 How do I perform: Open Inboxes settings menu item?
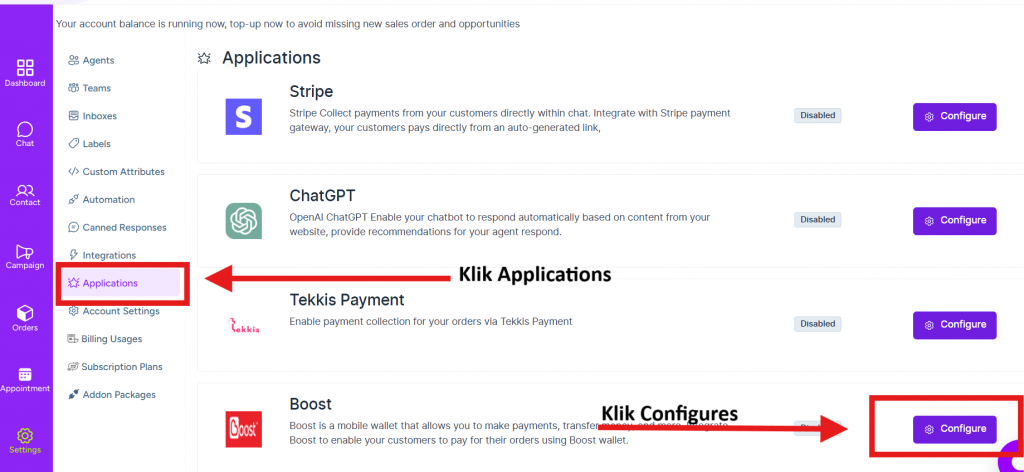click(x=101, y=116)
